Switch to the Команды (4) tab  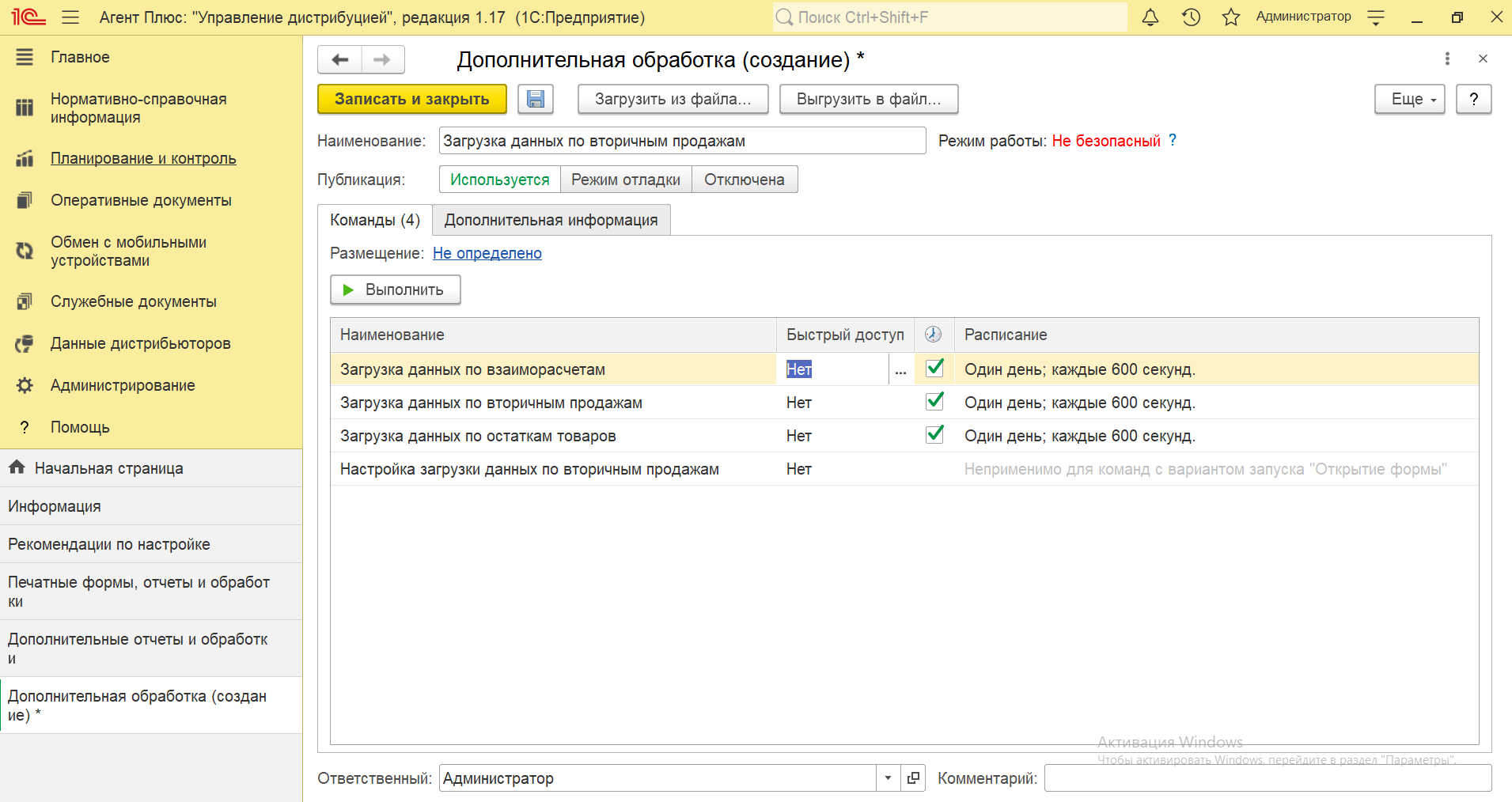click(x=375, y=220)
